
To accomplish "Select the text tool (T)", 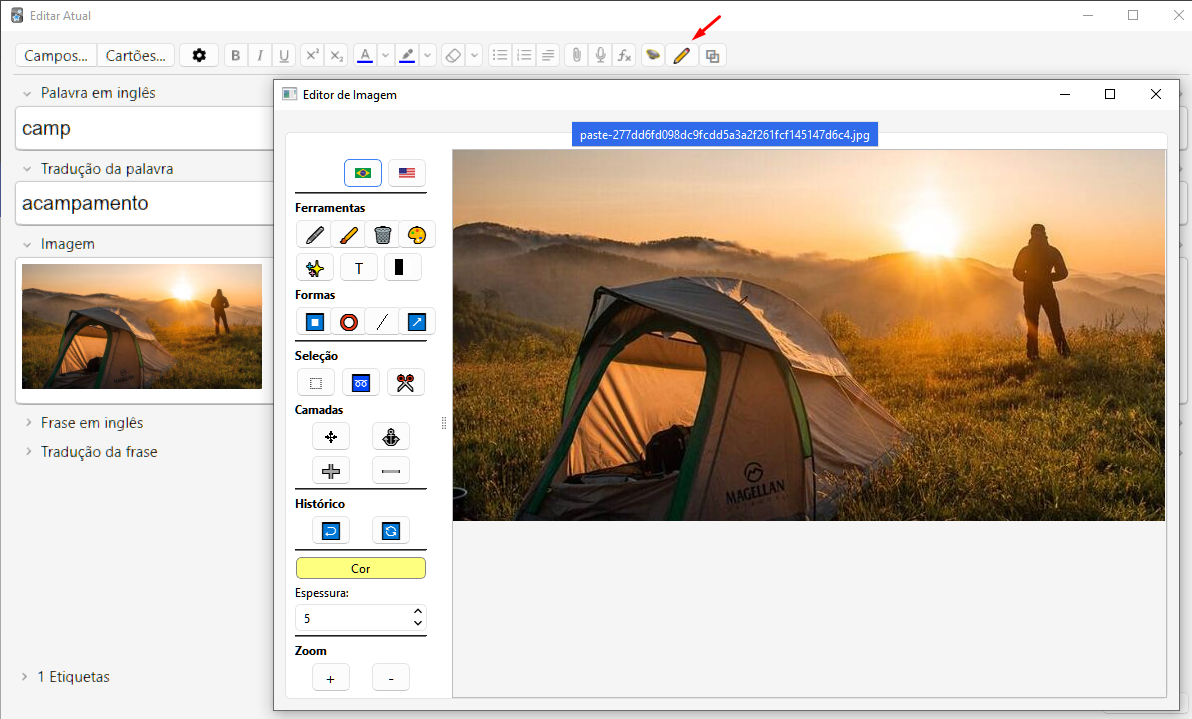I will coord(359,268).
